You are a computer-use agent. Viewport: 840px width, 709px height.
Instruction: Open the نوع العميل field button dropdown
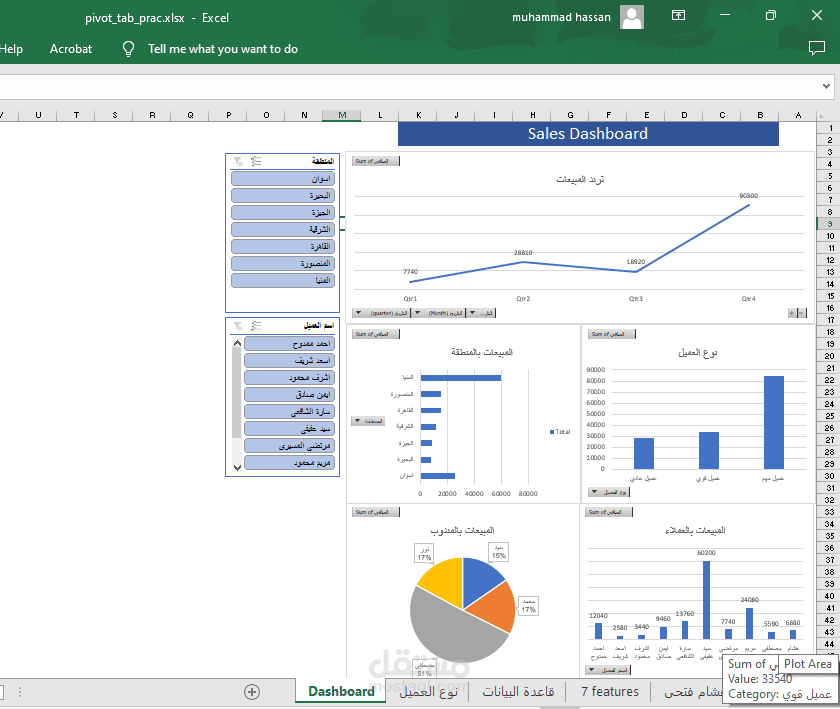[595, 491]
